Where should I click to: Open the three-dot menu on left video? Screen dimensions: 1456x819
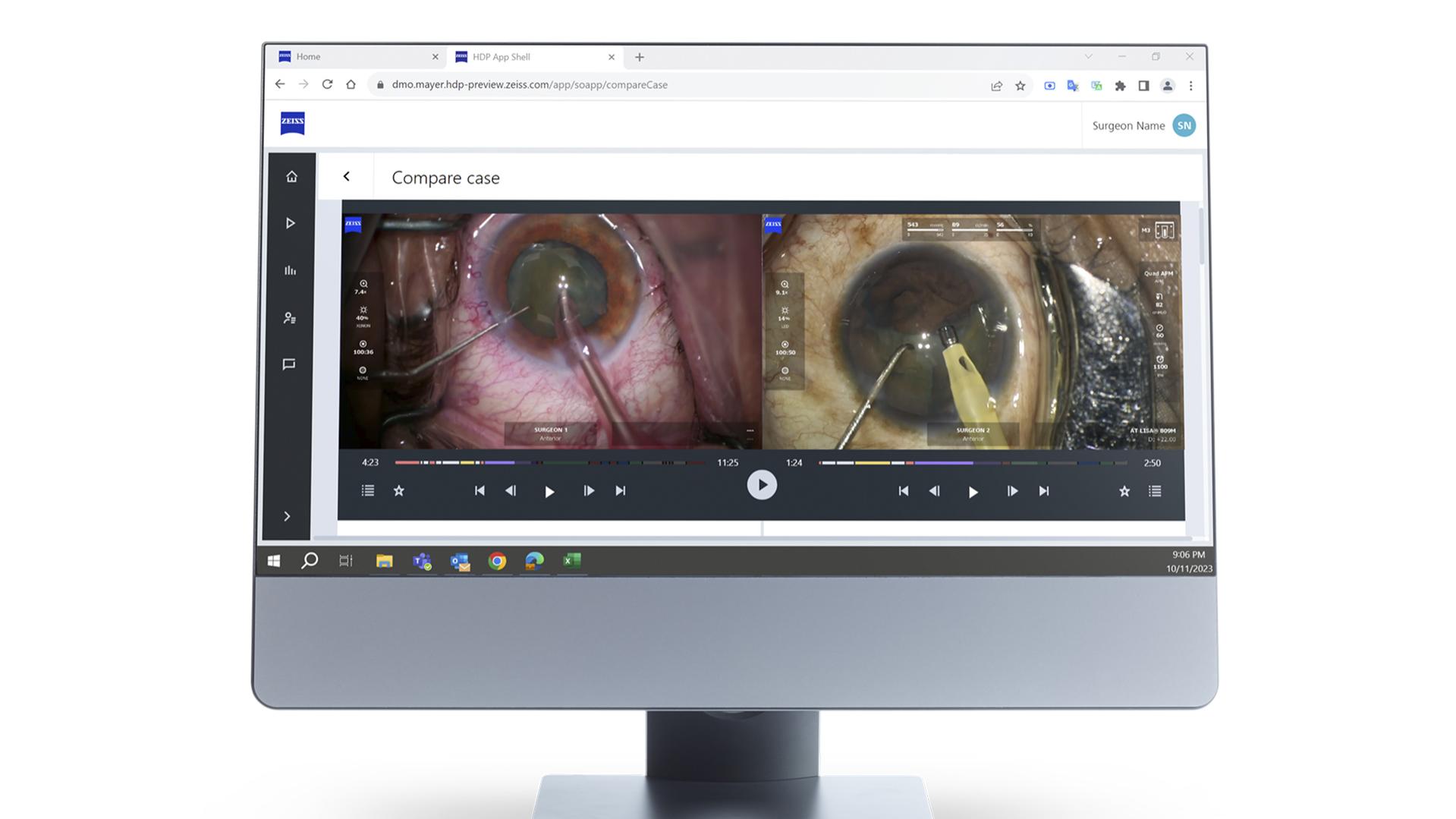tap(750, 430)
